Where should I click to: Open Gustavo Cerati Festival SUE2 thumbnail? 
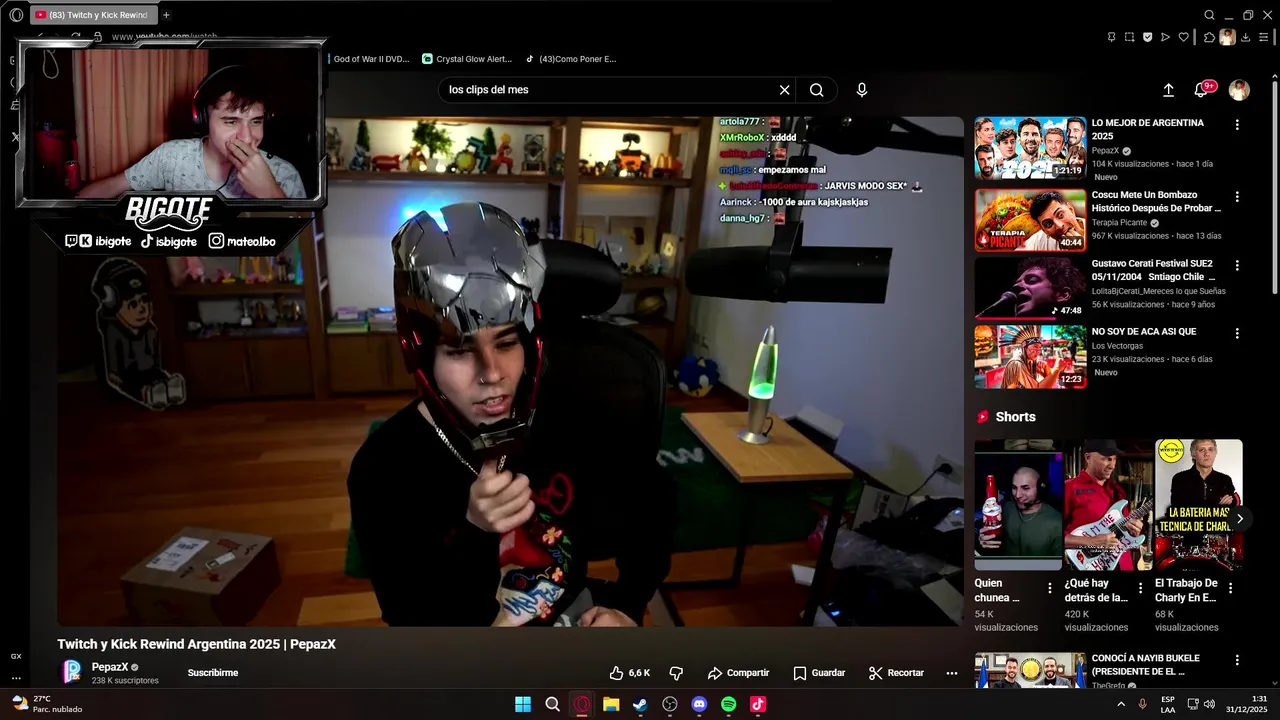[x=1030, y=288]
